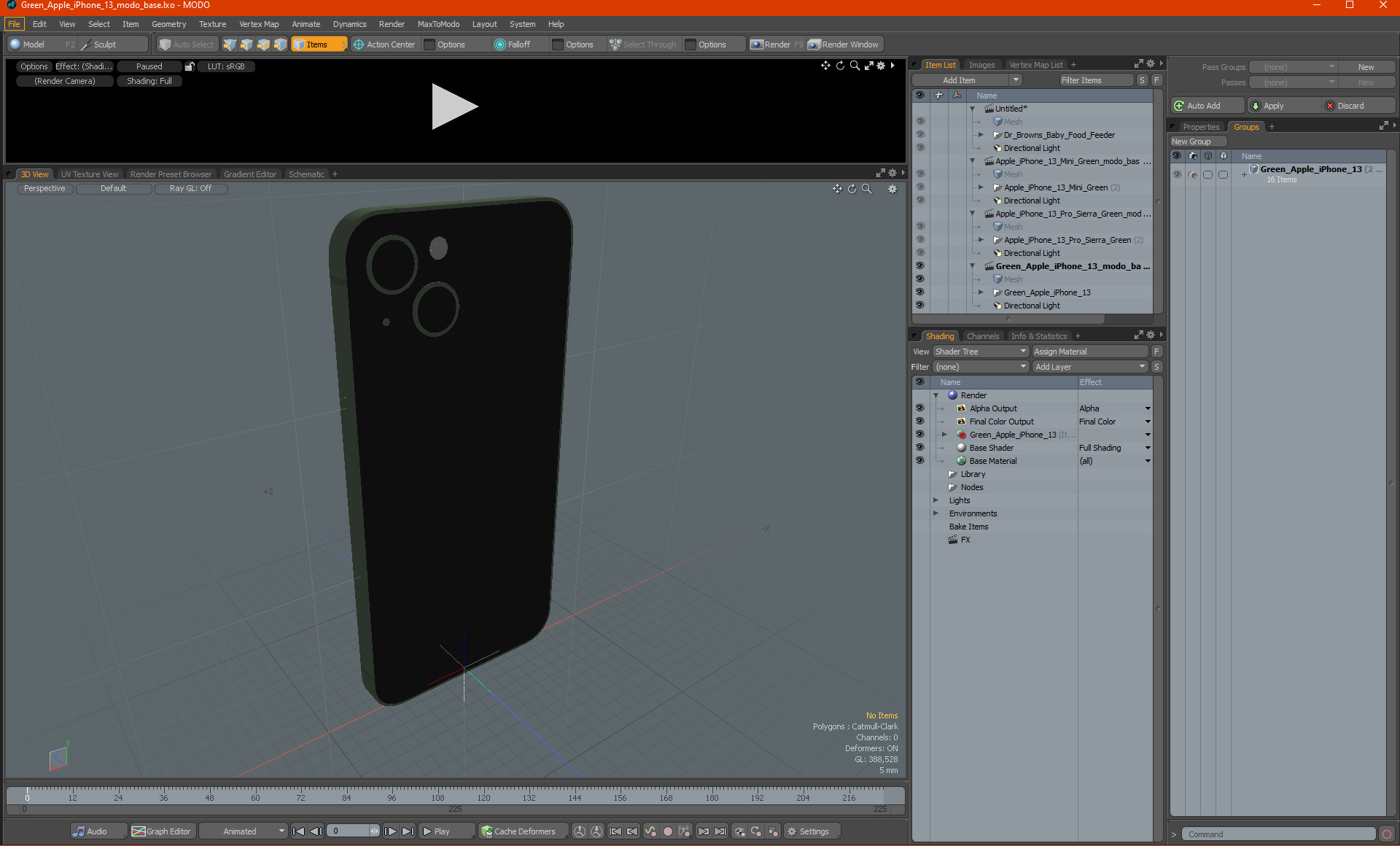Click Filter Items field
Viewport: 1400px width, 846px height.
(1096, 80)
